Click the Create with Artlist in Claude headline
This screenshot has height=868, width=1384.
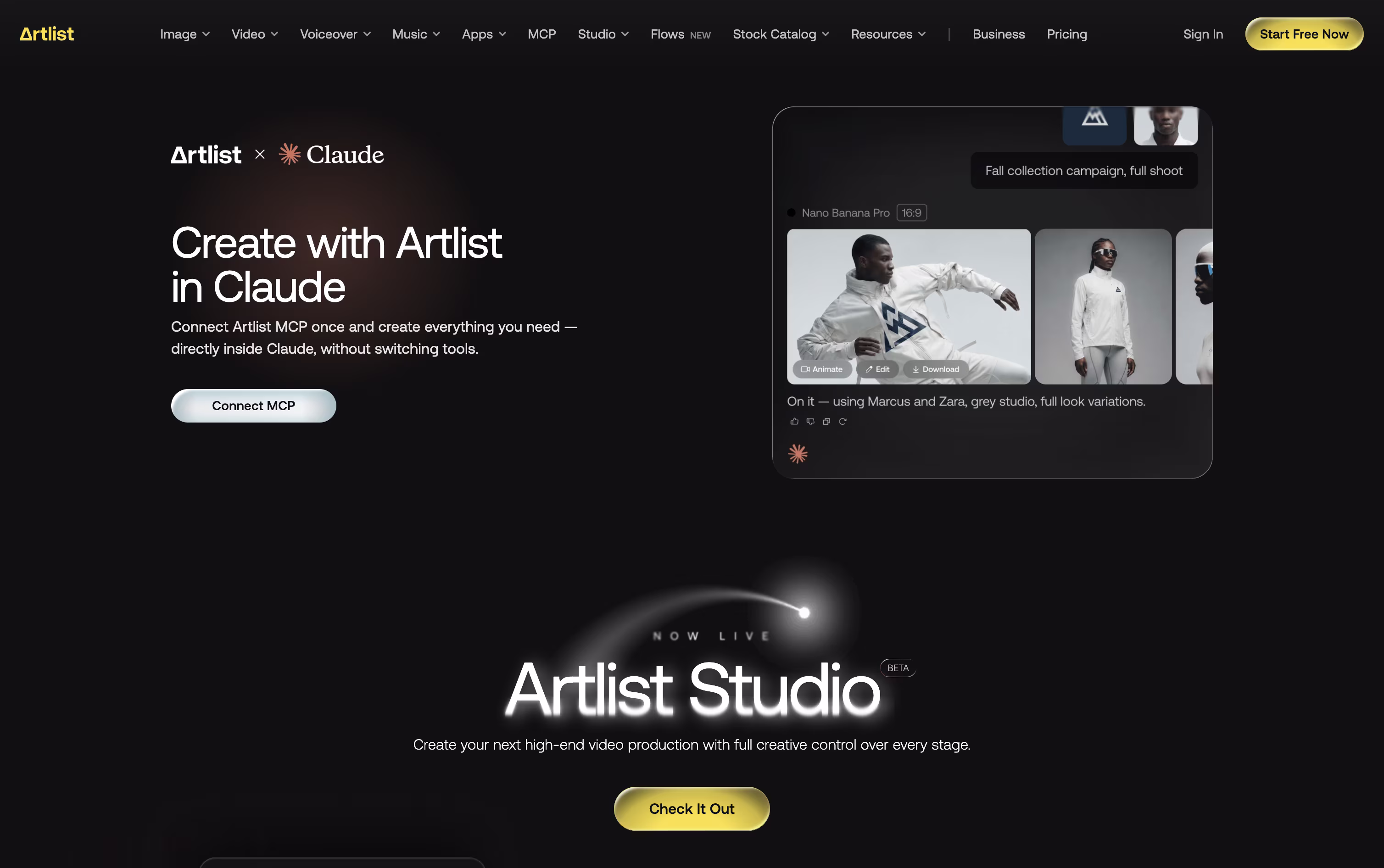click(x=336, y=265)
